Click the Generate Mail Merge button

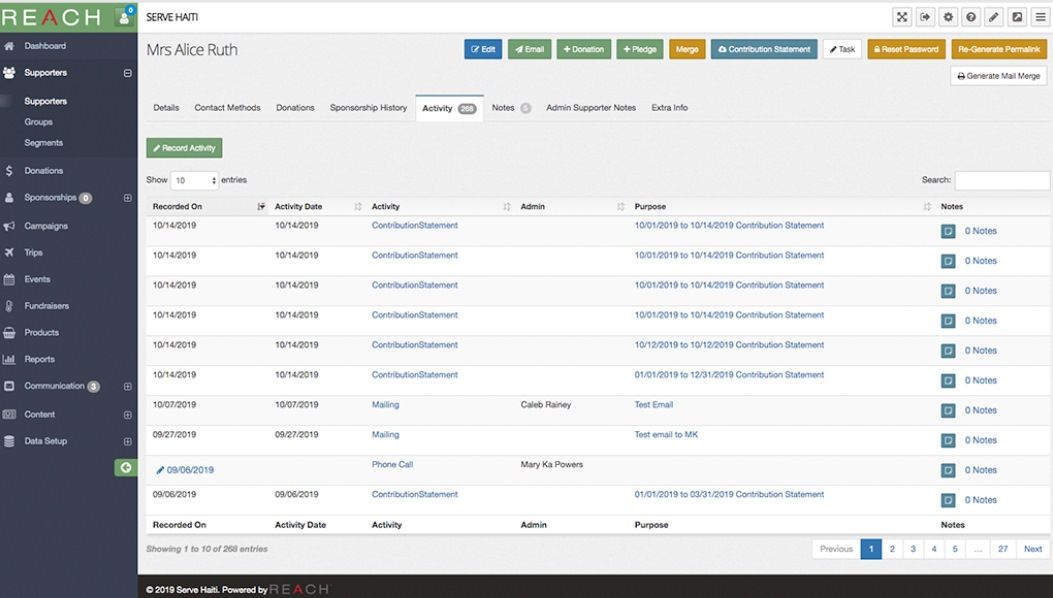999,76
